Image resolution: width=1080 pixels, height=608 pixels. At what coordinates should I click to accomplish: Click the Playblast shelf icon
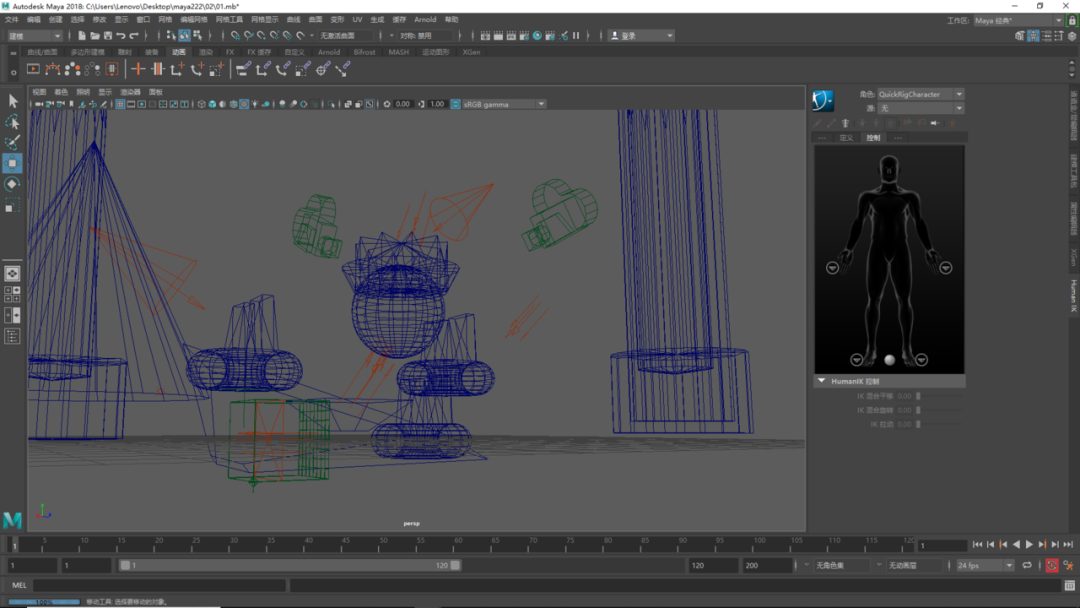pos(33,69)
